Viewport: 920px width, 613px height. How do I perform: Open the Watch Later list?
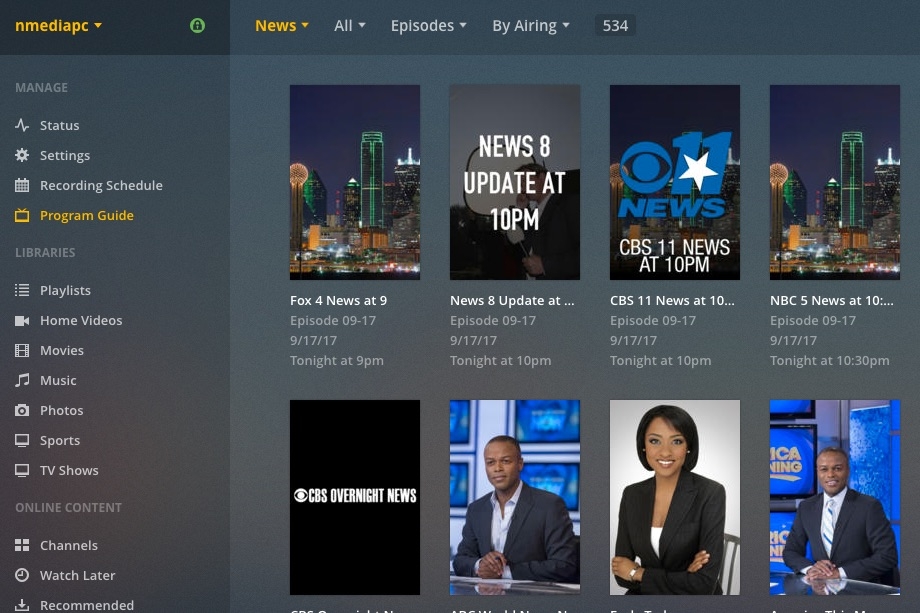pos(77,575)
